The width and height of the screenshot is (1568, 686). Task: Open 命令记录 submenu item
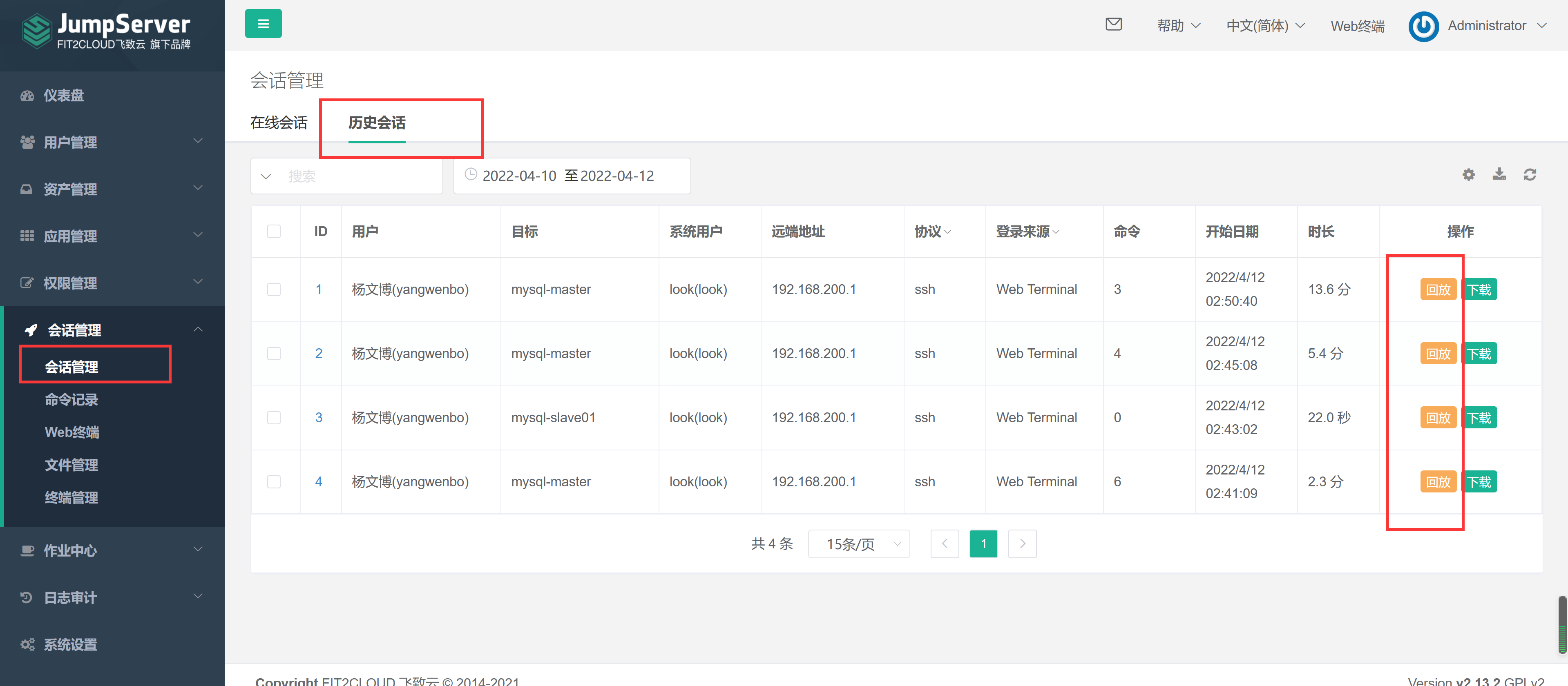(71, 400)
